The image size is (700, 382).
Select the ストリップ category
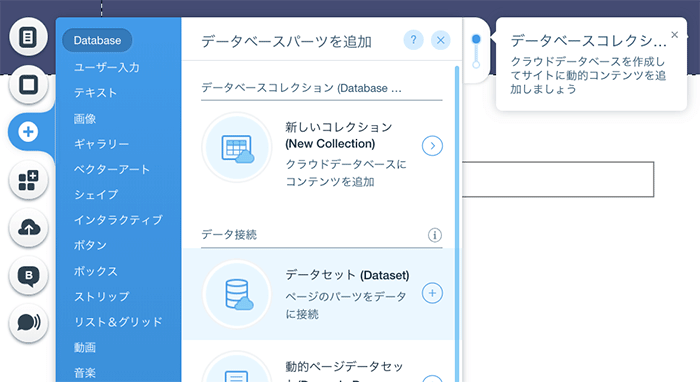tap(101, 297)
